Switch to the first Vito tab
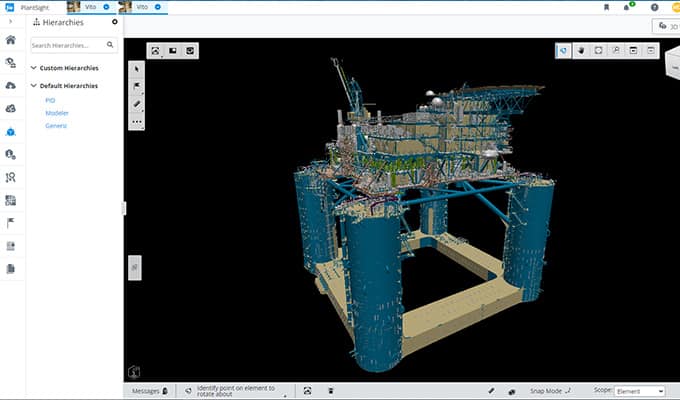 click(88, 7)
